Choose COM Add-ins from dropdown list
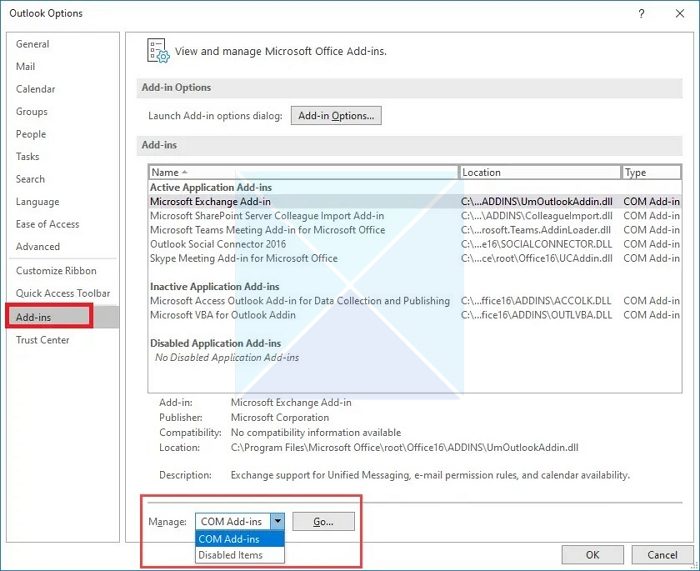 click(x=240, y=539)
